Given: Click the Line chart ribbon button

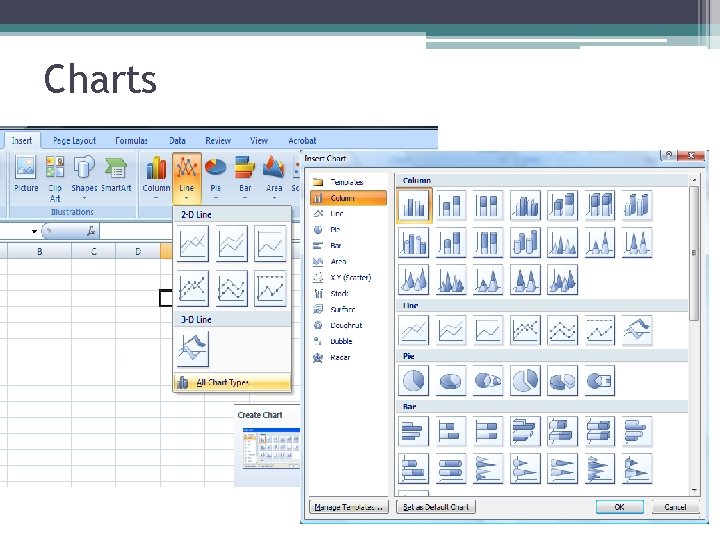Looking at the screenshot, I should pyautogui.click(x=187, y=178).
